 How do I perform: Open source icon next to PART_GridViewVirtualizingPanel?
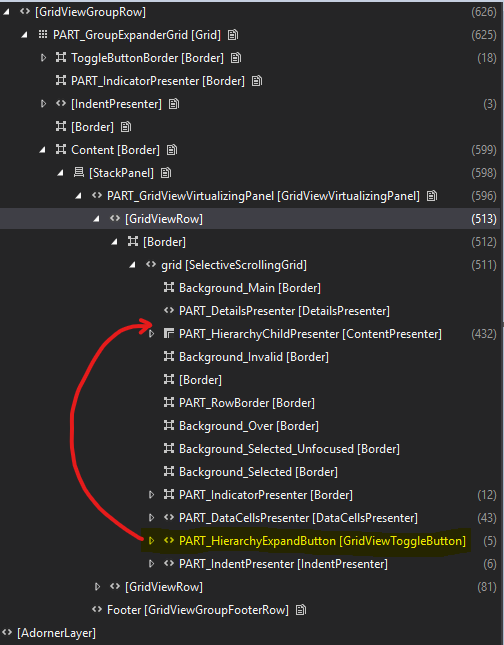tap(432, 196)
